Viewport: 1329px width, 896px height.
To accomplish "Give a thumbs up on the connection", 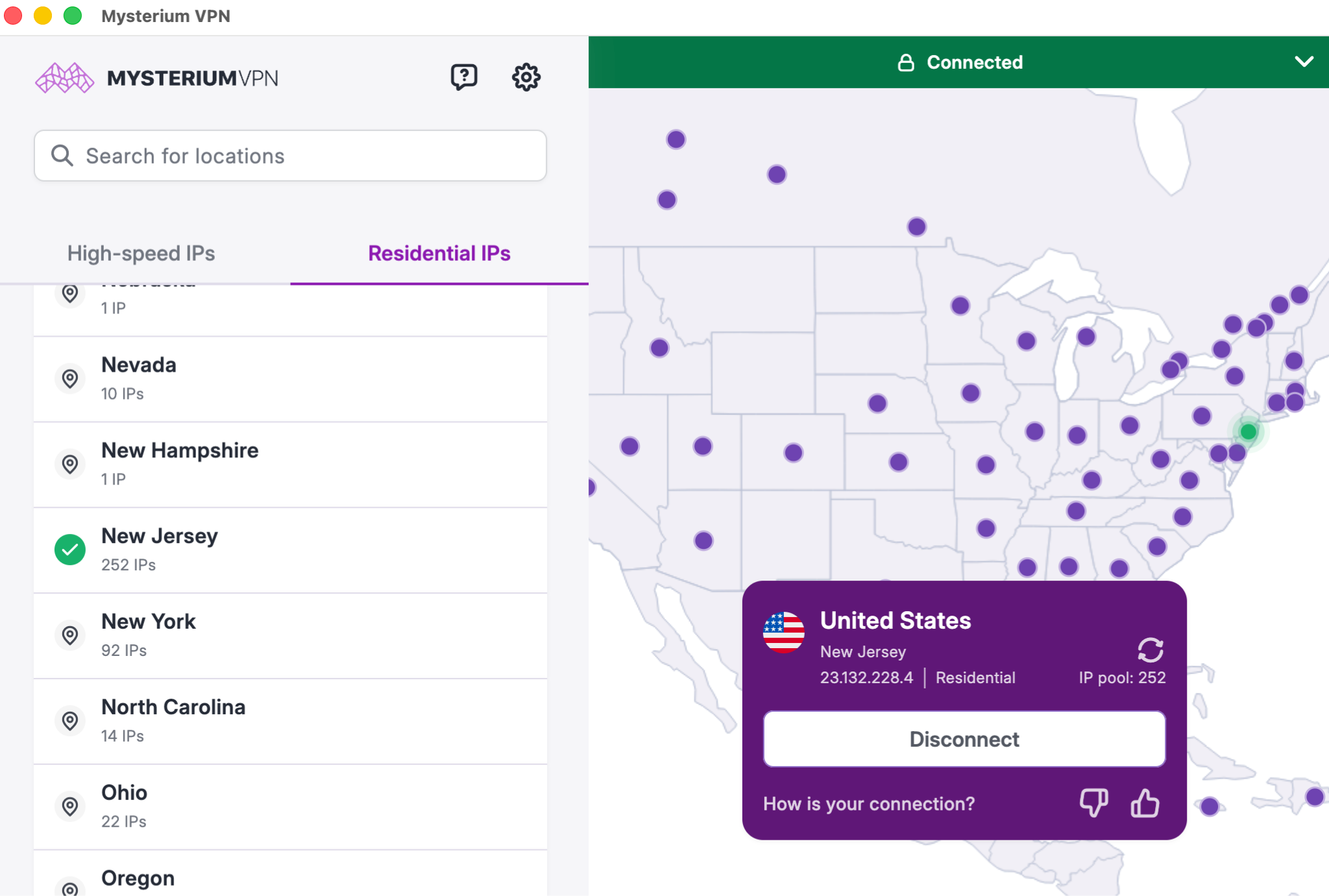I will tap(1145, 803).
